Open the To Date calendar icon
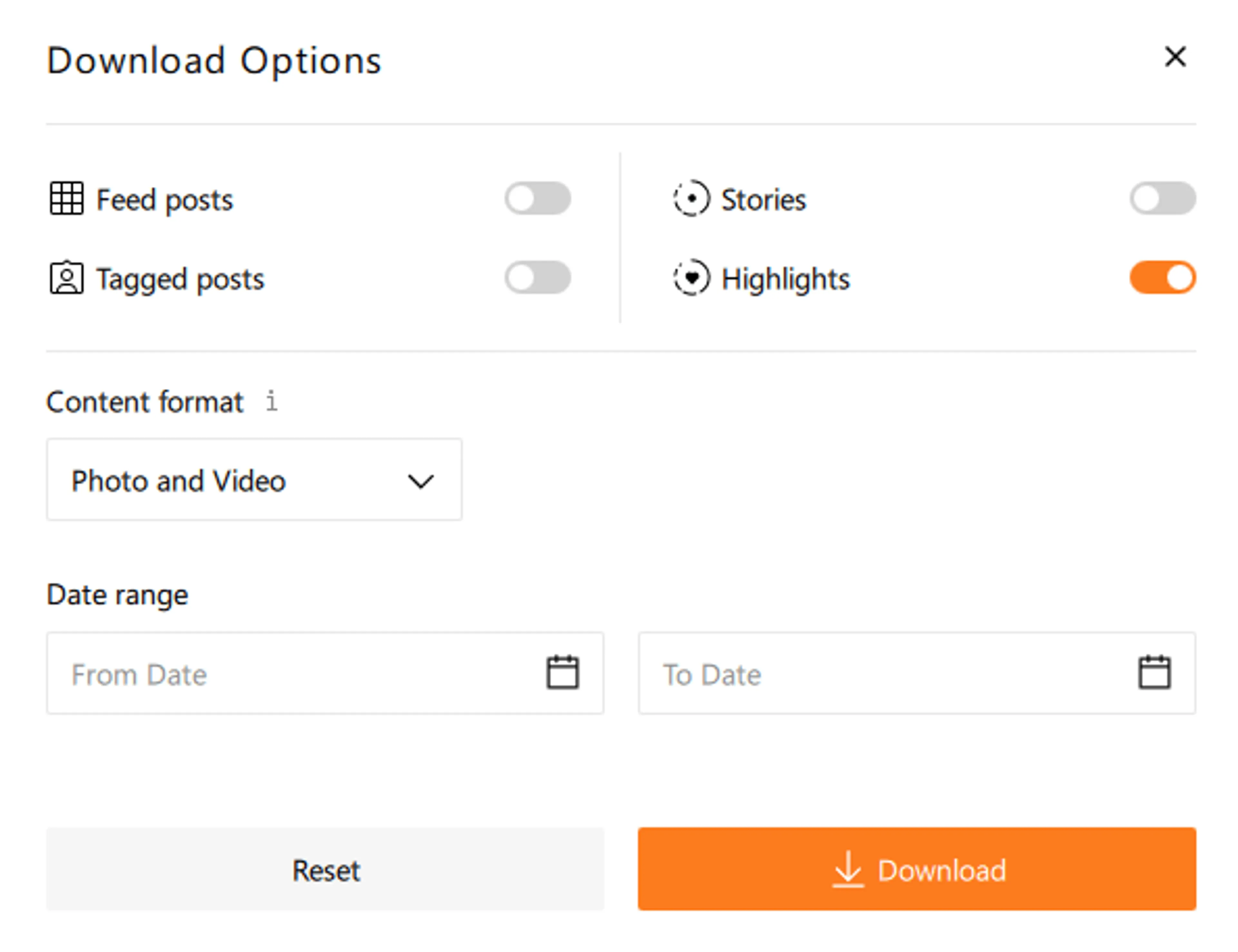This screenshot has width=1238, height=952. (x=1155, y=673)
